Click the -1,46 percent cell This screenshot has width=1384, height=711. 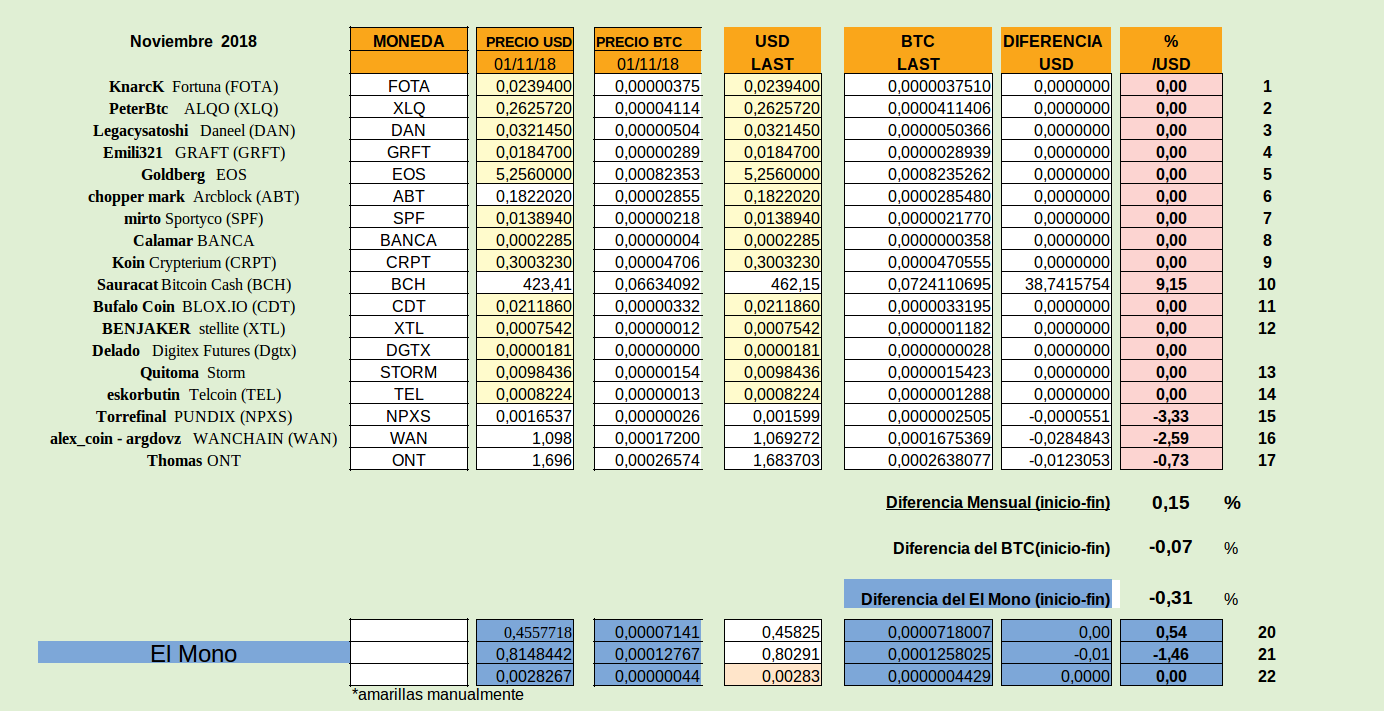[x=1171, y=653]
